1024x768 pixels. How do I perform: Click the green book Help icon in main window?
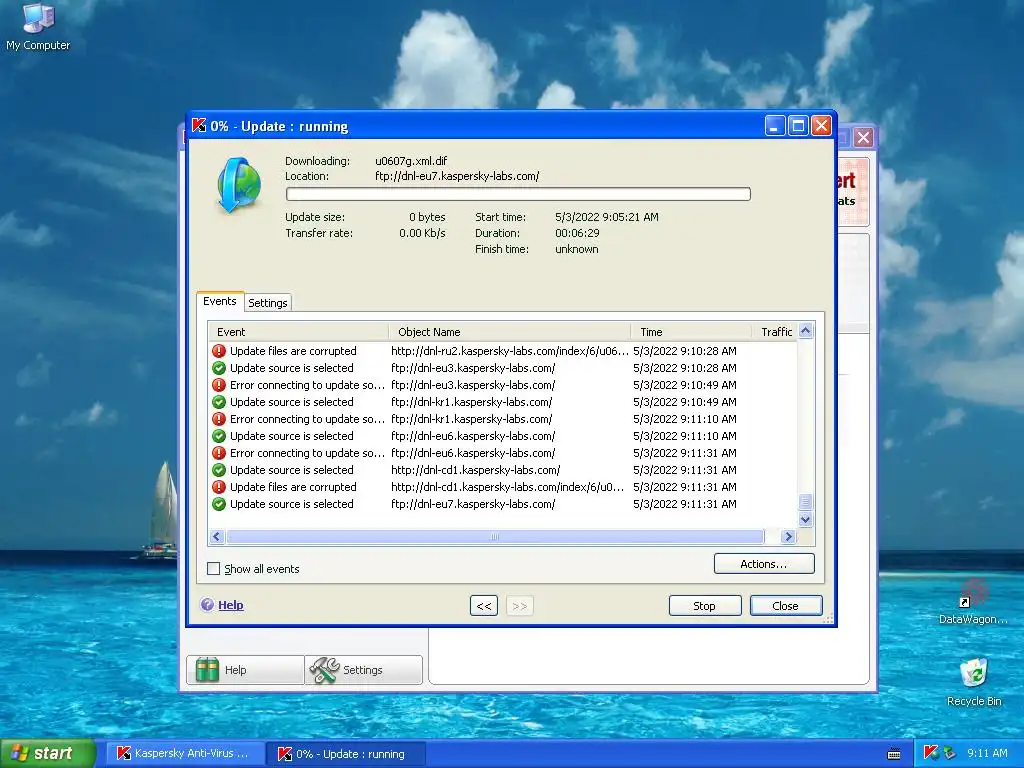pyautogui.click(x=208, y=669)
